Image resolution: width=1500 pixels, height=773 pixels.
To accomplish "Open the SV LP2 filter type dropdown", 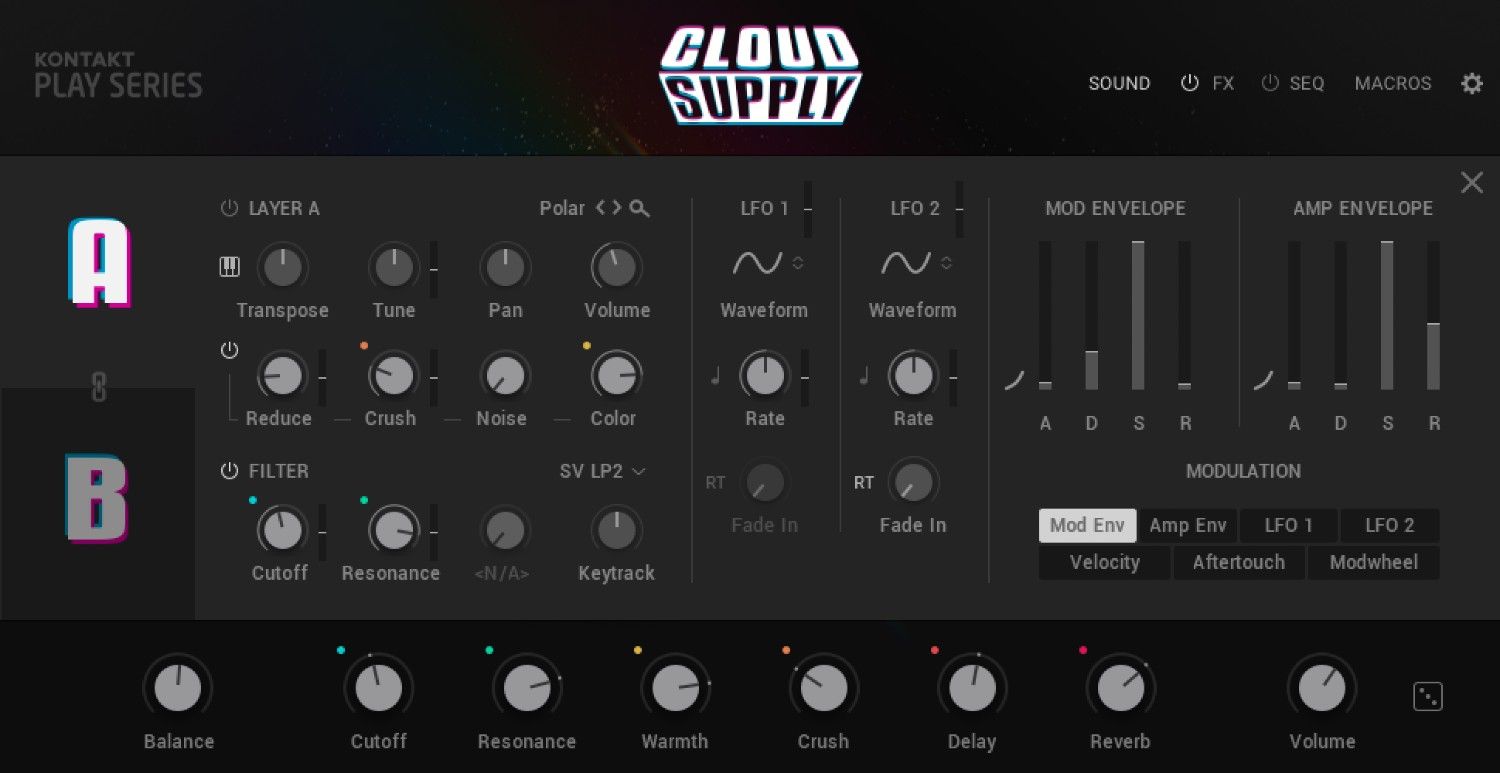I will click(x=598, y=471).
